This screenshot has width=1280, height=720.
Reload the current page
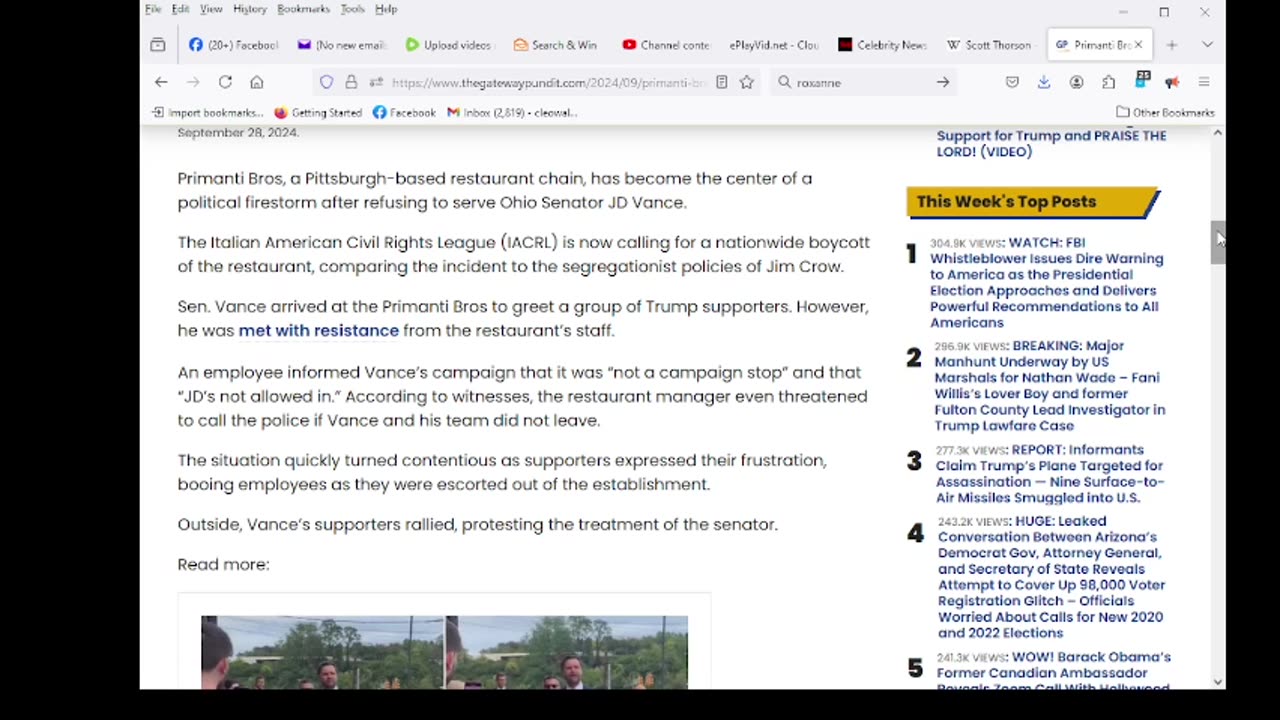(225, 82)
